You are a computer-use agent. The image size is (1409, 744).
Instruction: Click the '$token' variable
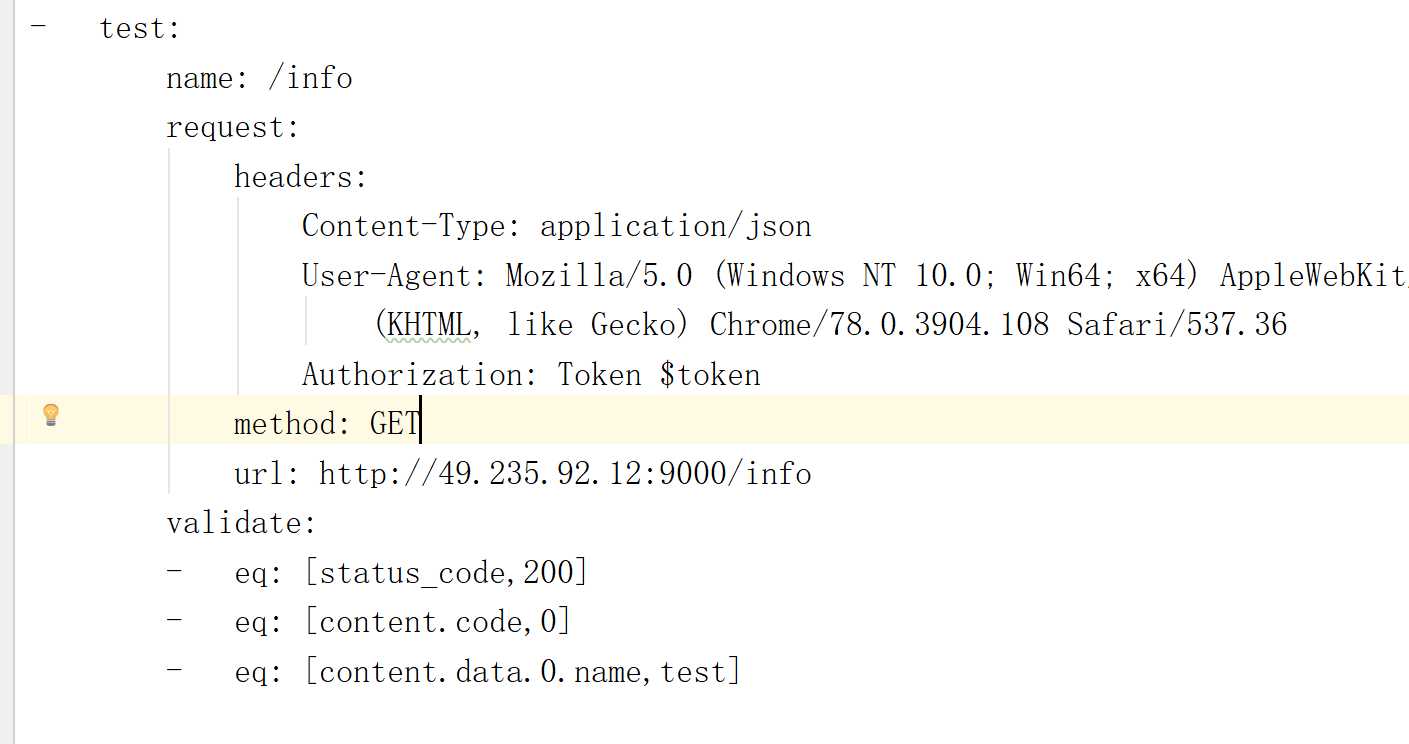[710, 375]
